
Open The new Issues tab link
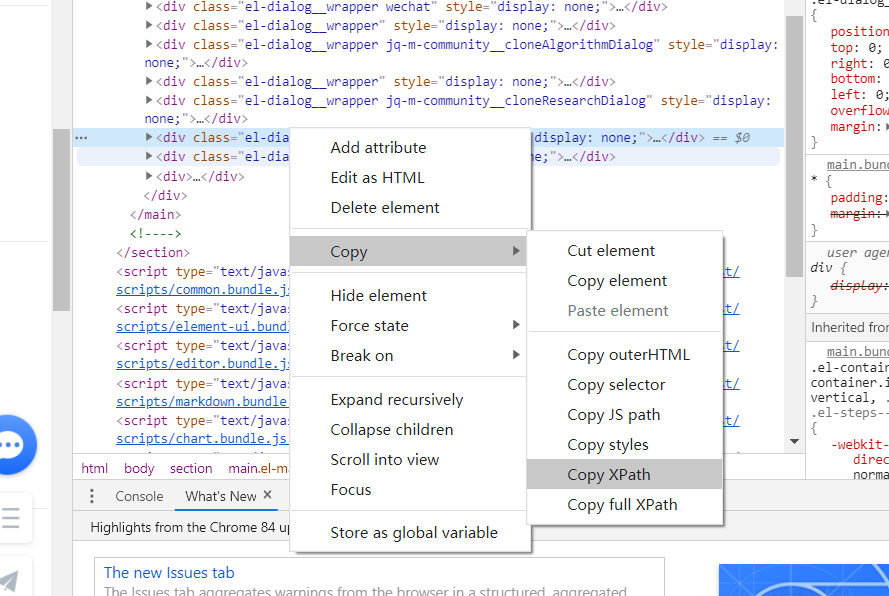click(x=169, y=573)
